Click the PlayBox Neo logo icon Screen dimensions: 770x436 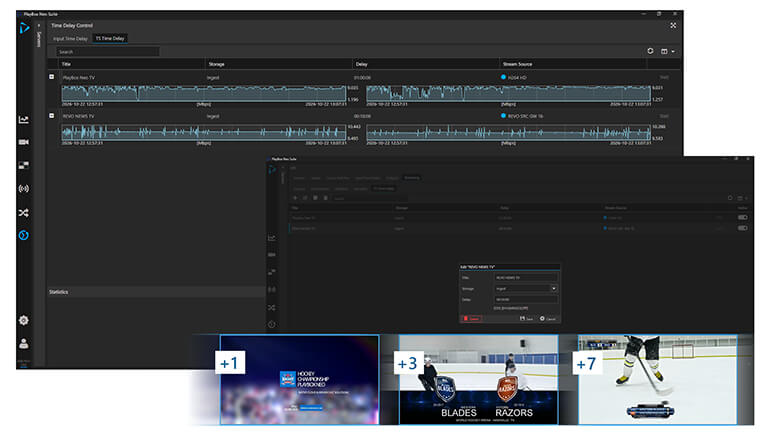[x=24, y=28]
